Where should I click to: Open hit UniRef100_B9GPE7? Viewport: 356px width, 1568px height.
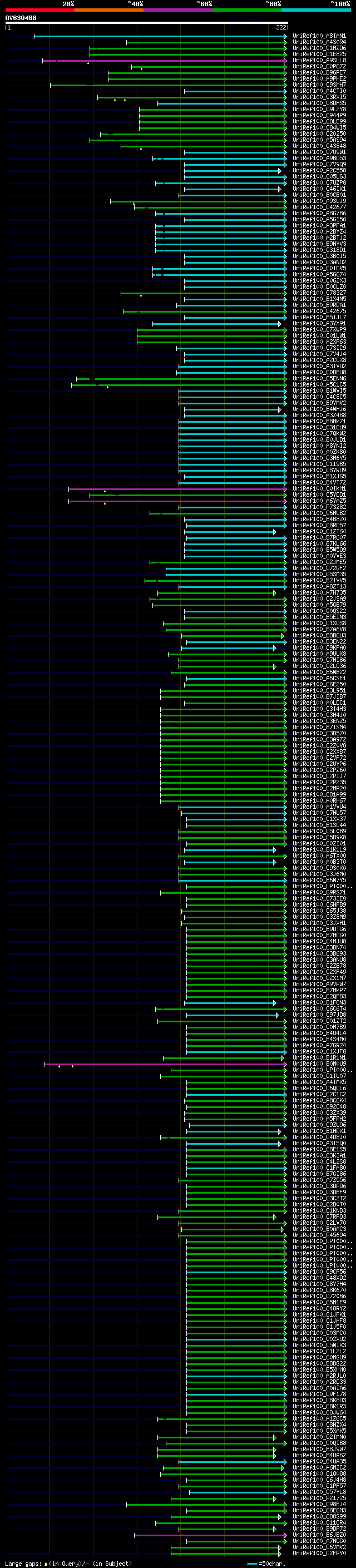click(319, 72)
